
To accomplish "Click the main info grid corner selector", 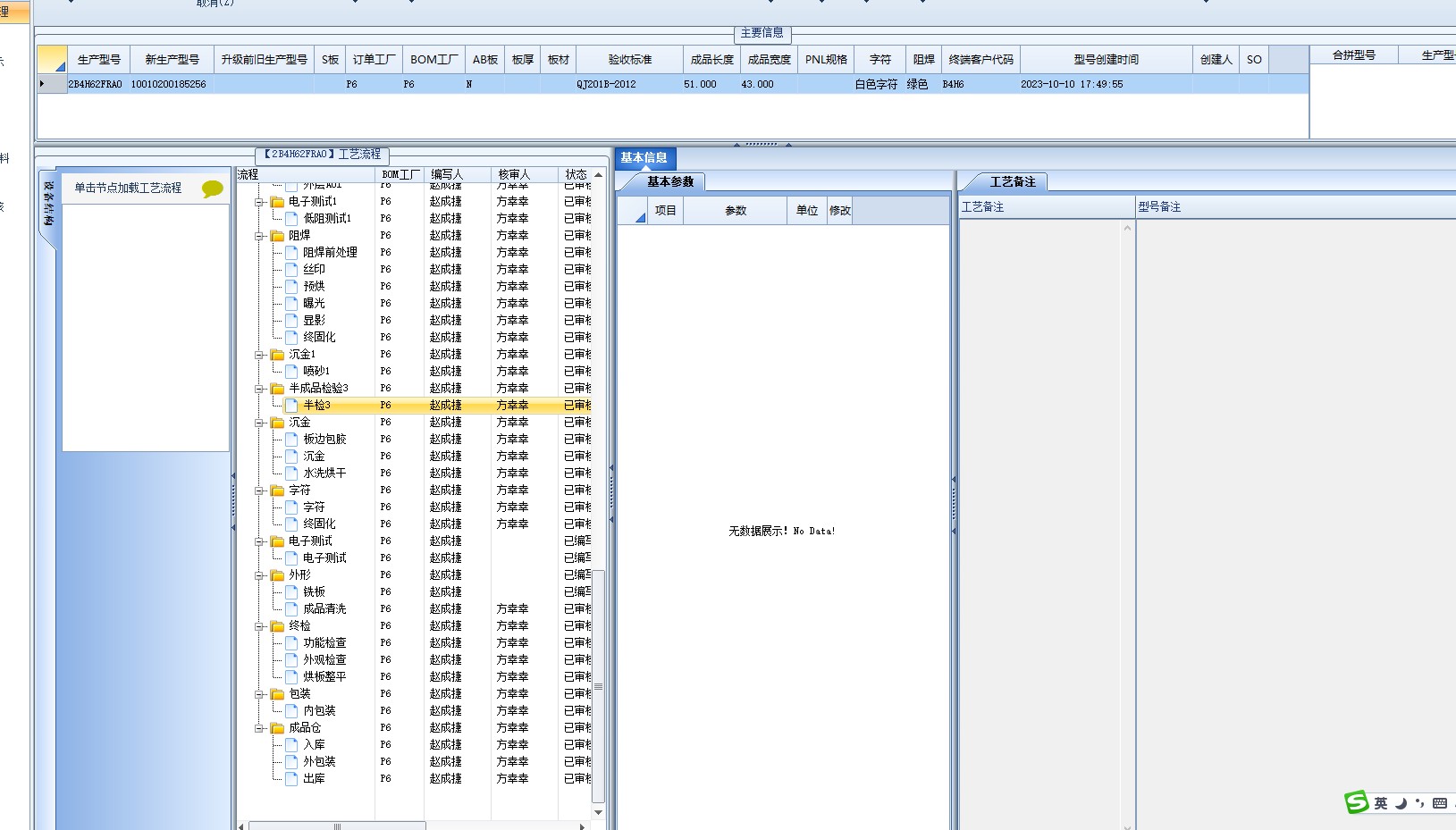I will pyautogui.click(x=53, y=59).
